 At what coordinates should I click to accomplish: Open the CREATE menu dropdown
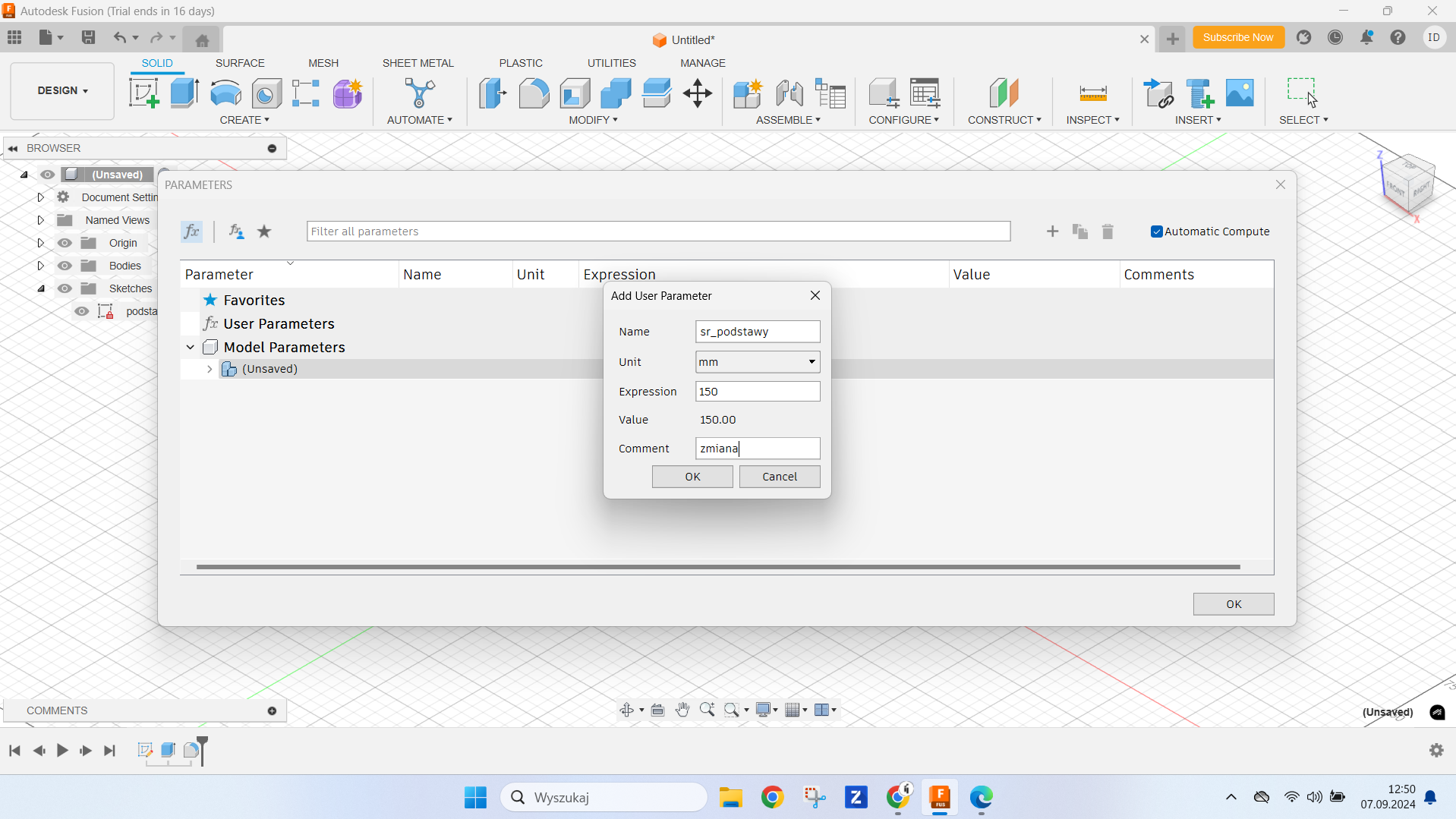pyautogui.click(x=244, y=120)
